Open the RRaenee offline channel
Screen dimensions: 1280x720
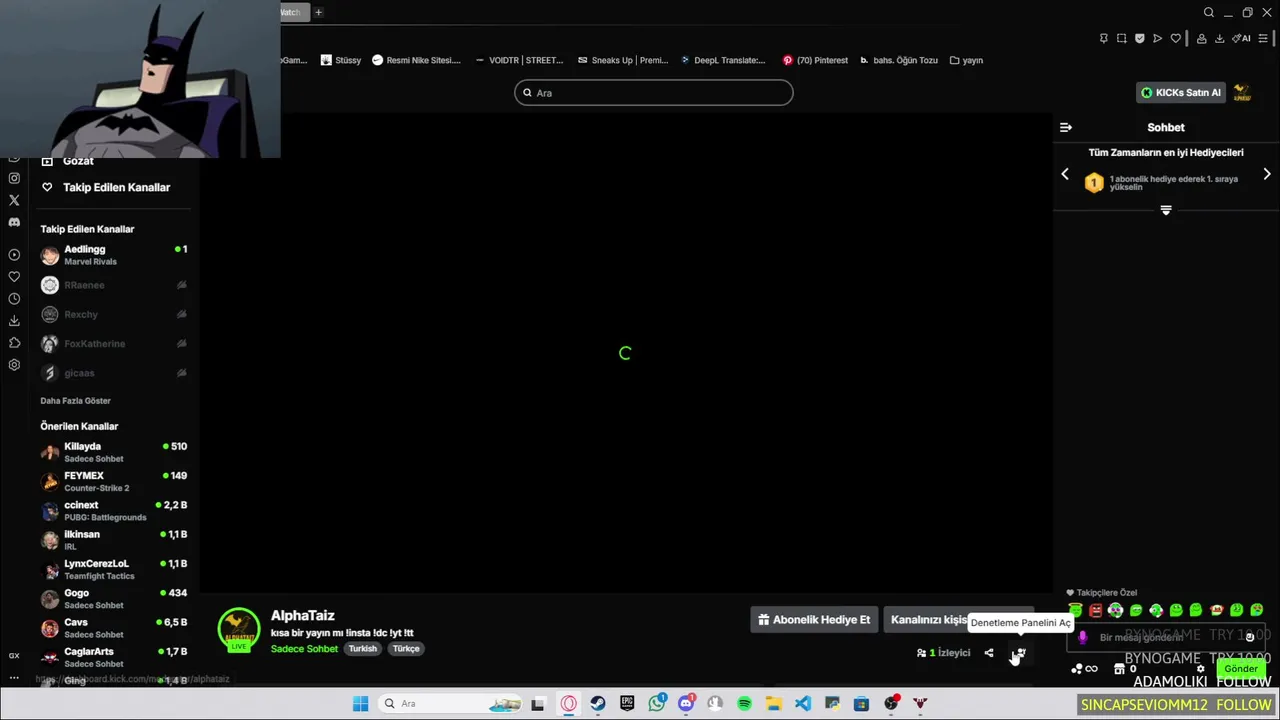[x=114, y=285]
